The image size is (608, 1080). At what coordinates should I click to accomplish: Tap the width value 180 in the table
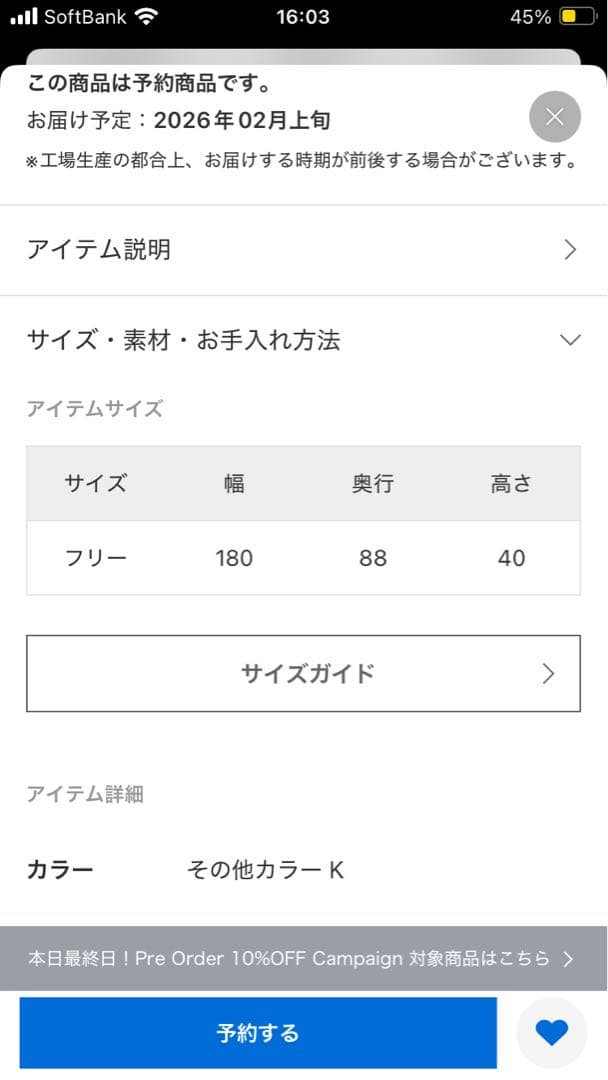(233, 558)
